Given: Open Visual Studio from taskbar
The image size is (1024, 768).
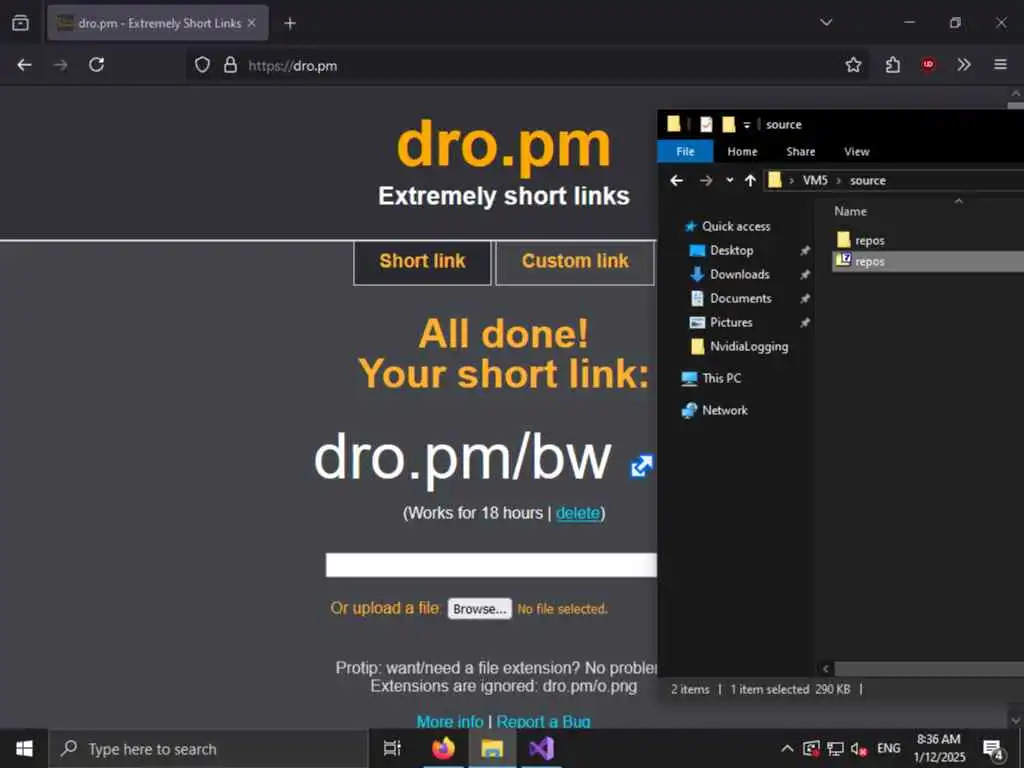Looking at the screenshot, I should click(541, 749).
